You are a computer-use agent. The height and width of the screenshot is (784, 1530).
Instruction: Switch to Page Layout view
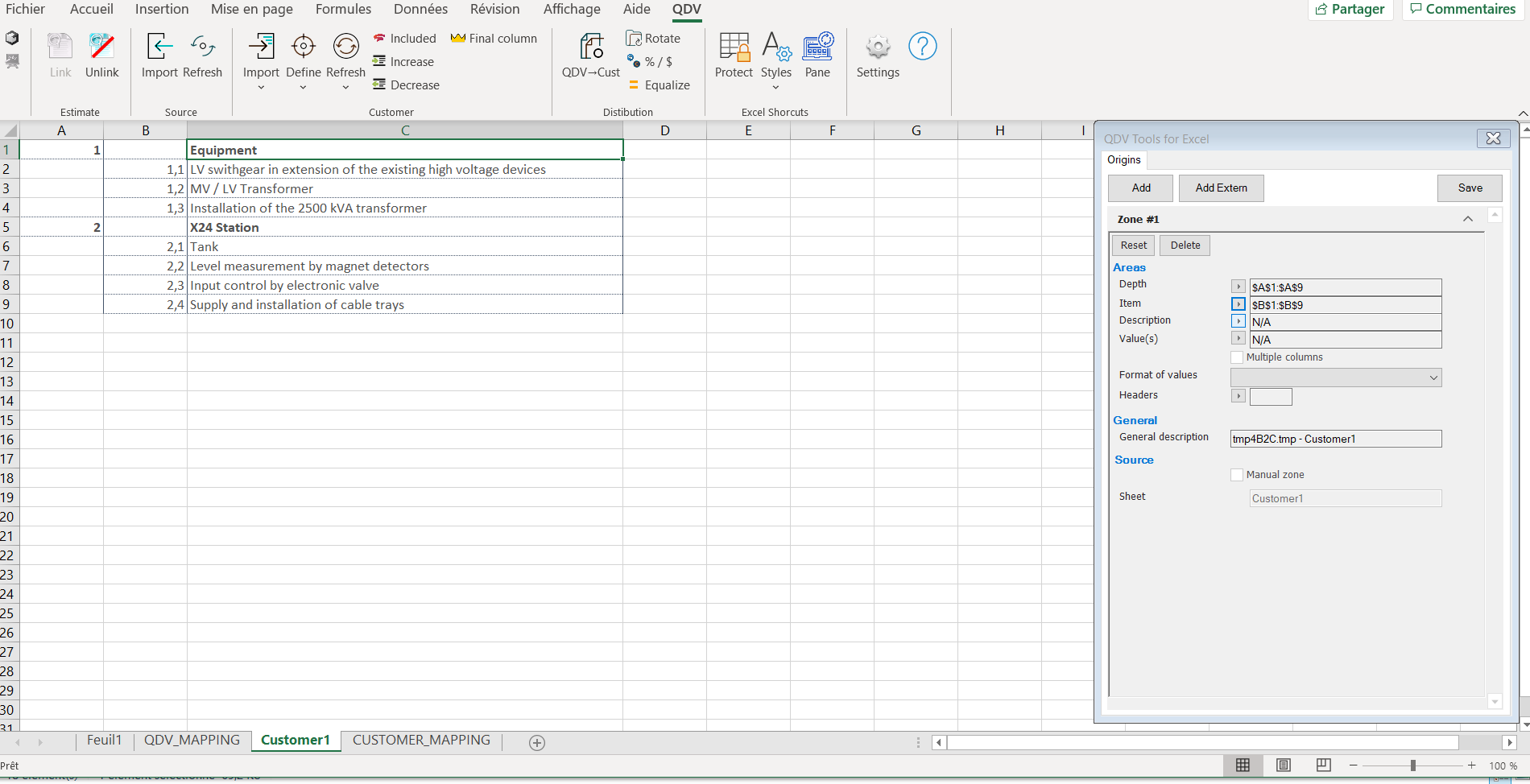tap(1284, 765)
